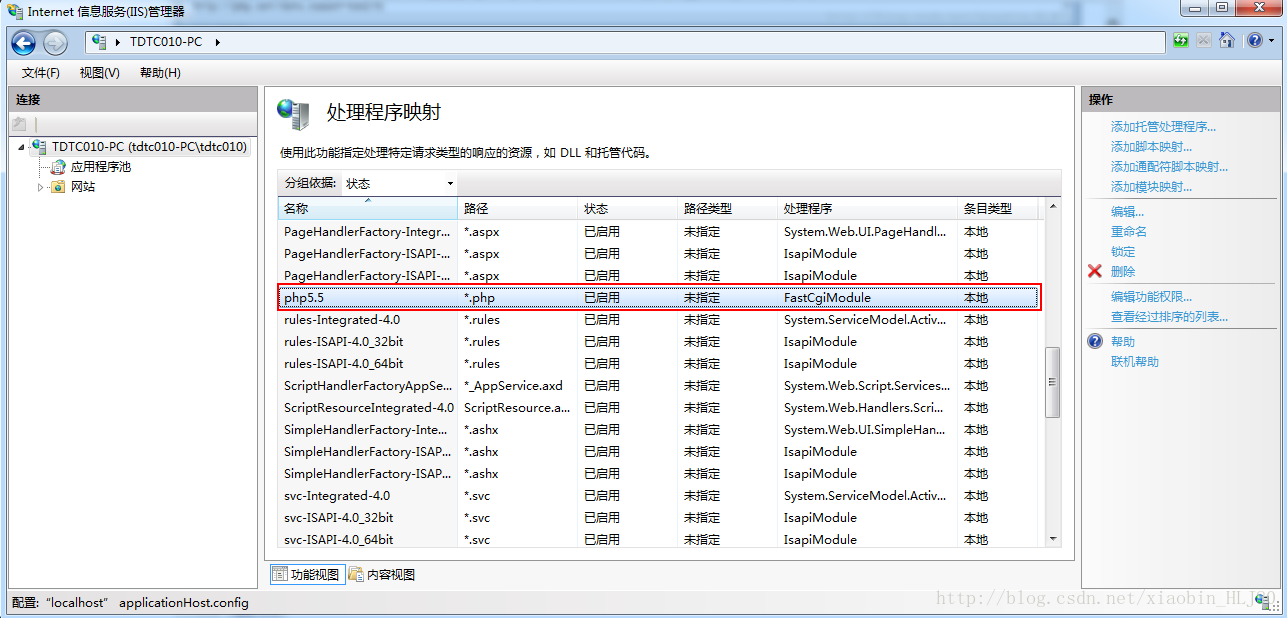Sort by the 条目类型 column header
The image size is (1287, 618).
click(x=997, y=209)
